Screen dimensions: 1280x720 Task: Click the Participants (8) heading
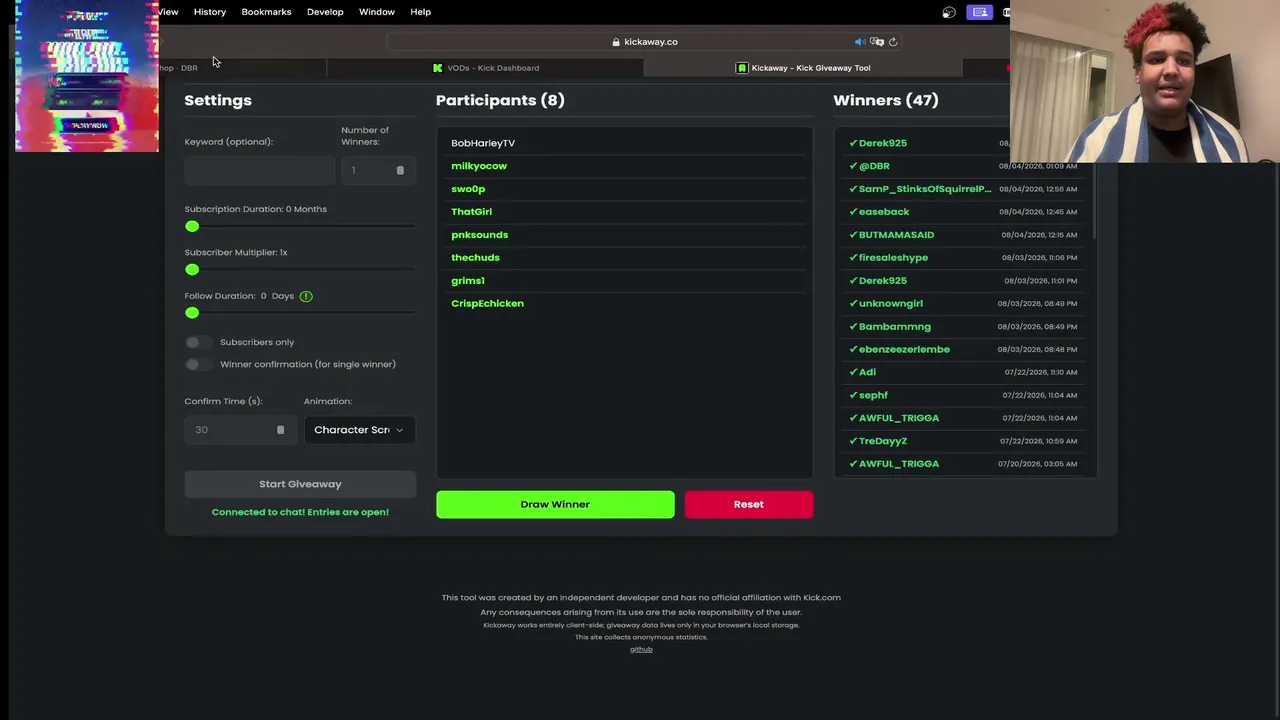[500, 100]
